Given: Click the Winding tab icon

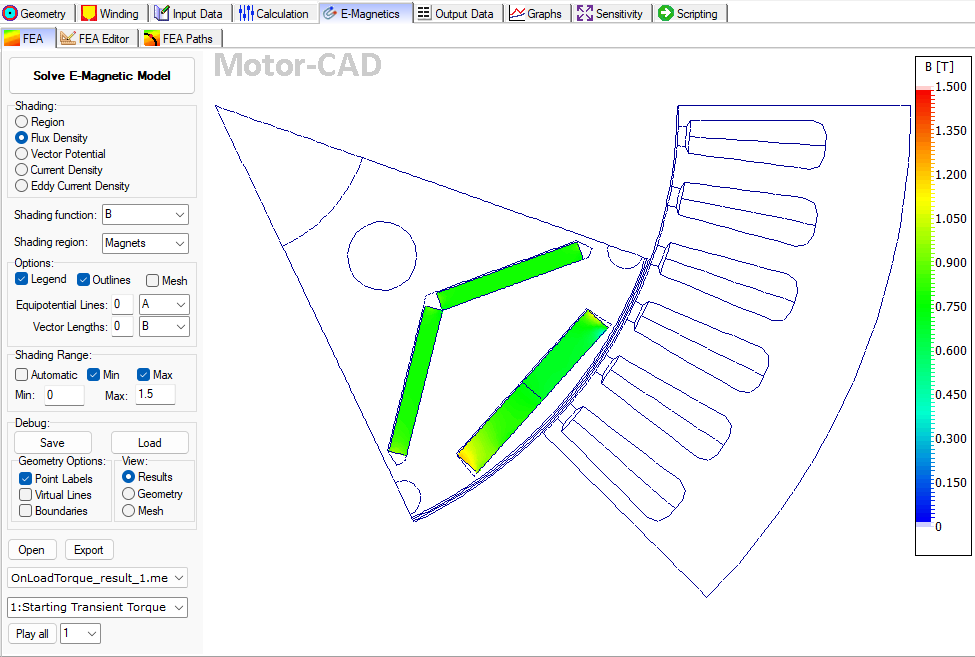Looking at the screenshot, I should tap(88, 13).
